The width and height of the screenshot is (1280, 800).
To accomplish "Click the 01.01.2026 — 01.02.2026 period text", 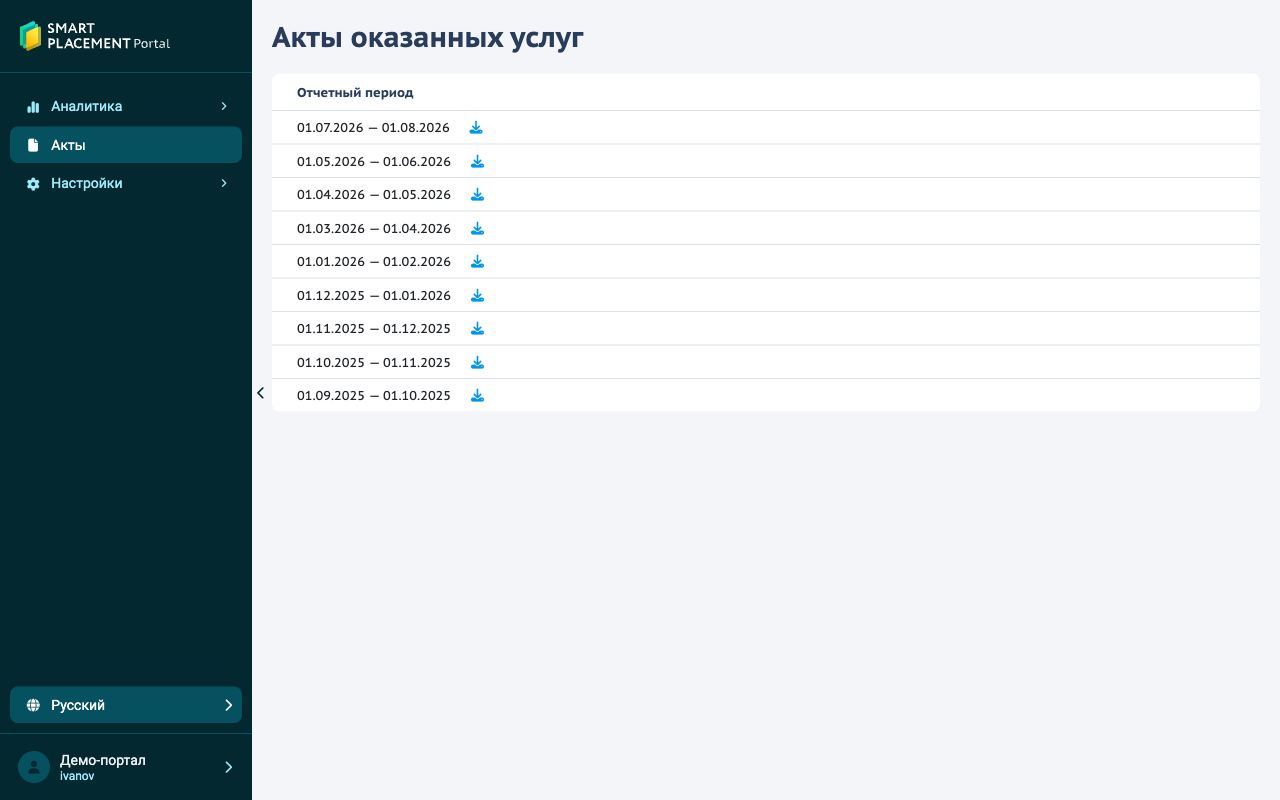I will 374,262.
